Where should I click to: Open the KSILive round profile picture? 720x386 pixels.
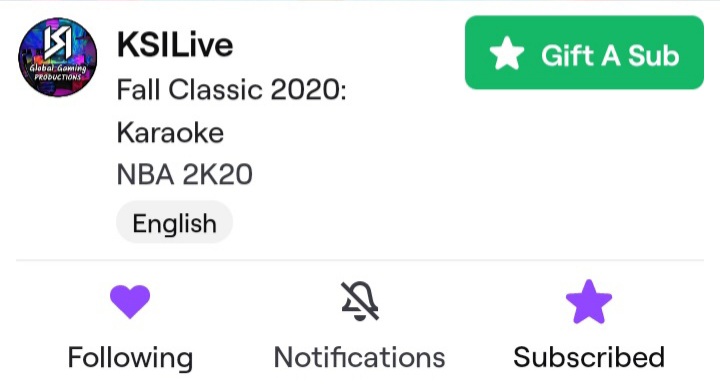tap(58, 57)
